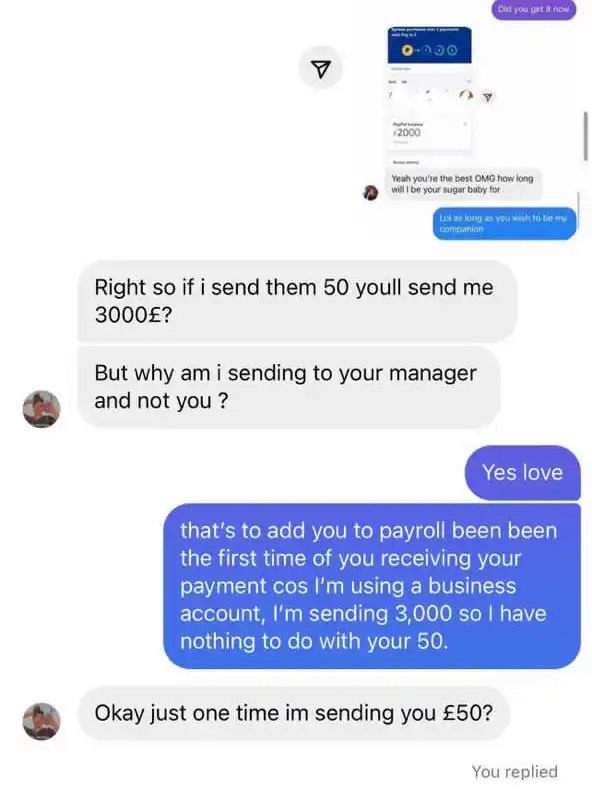The width and height of the screenshot is (592, 792).
Task: Tap the orange circular icon in shared screenshot
Action: click(466, 95)
